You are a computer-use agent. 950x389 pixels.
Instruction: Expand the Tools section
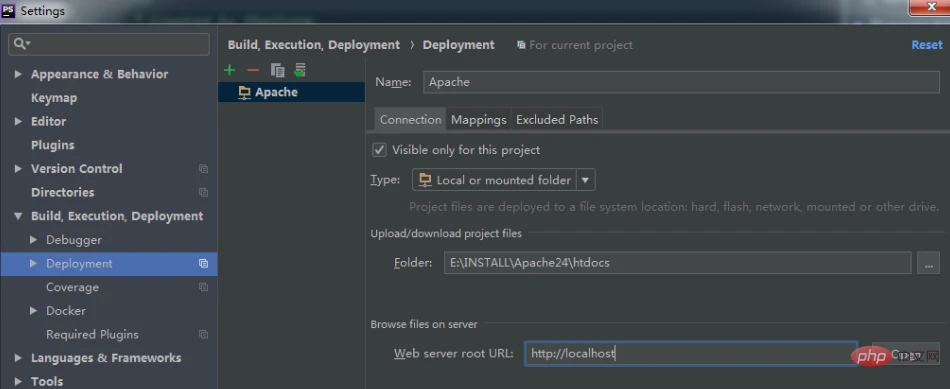pos(18,382)
